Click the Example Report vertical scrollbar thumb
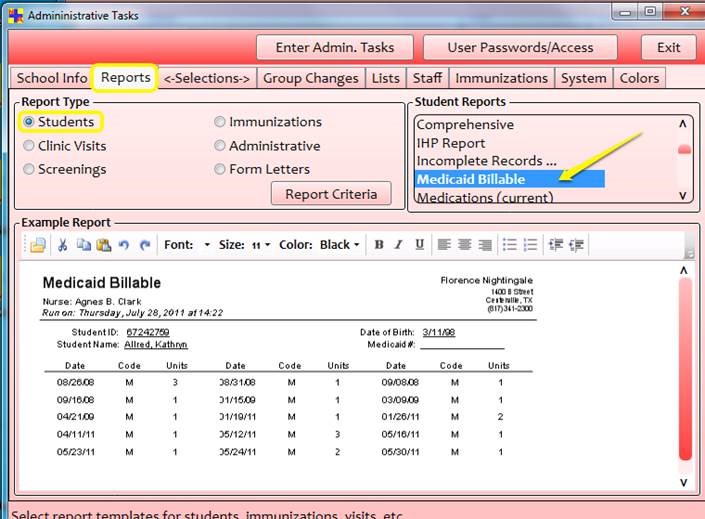705x519 pixels. pos(685,369)
